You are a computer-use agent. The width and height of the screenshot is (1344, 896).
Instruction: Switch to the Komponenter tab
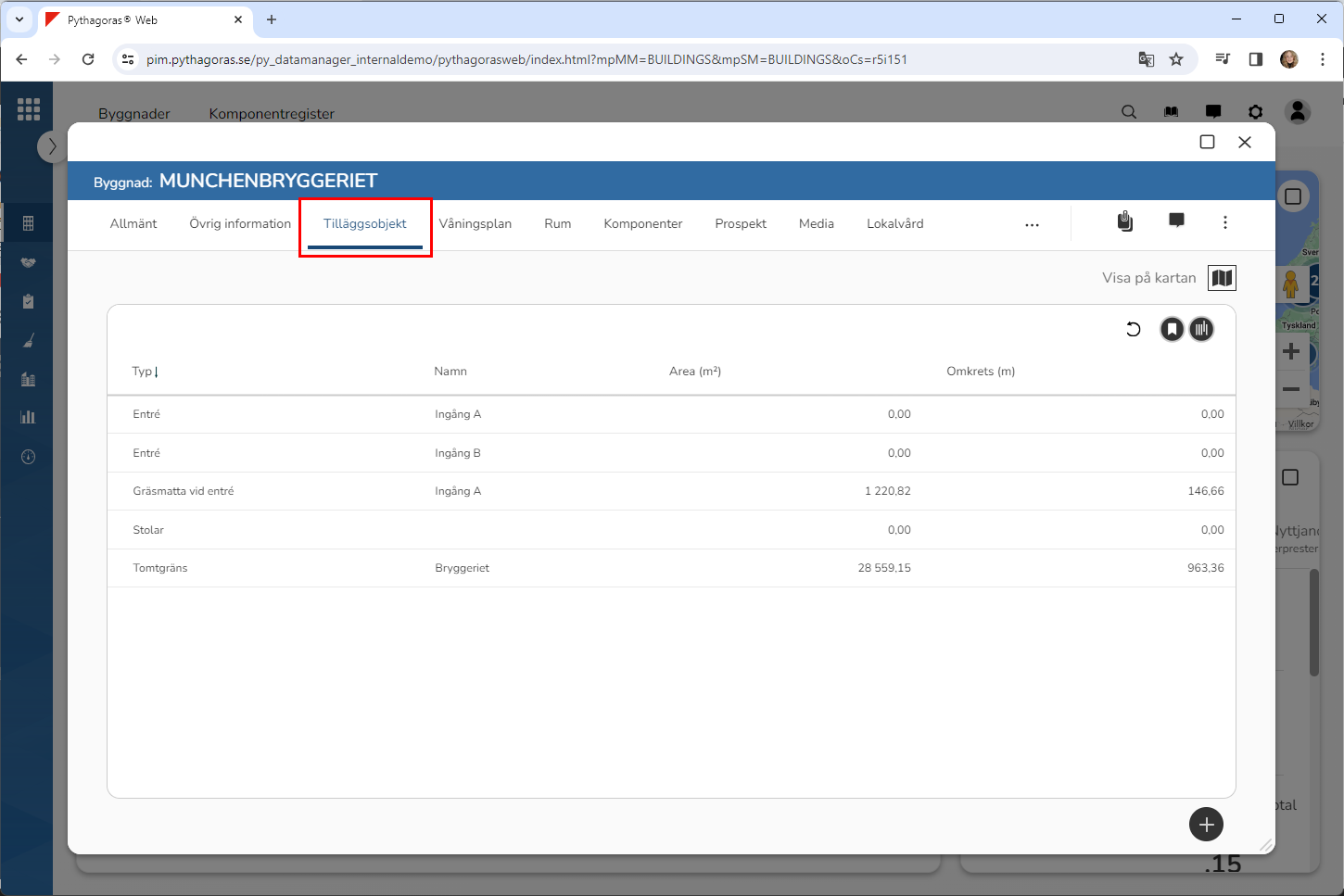pyautogui.click(x=642, y=224)
